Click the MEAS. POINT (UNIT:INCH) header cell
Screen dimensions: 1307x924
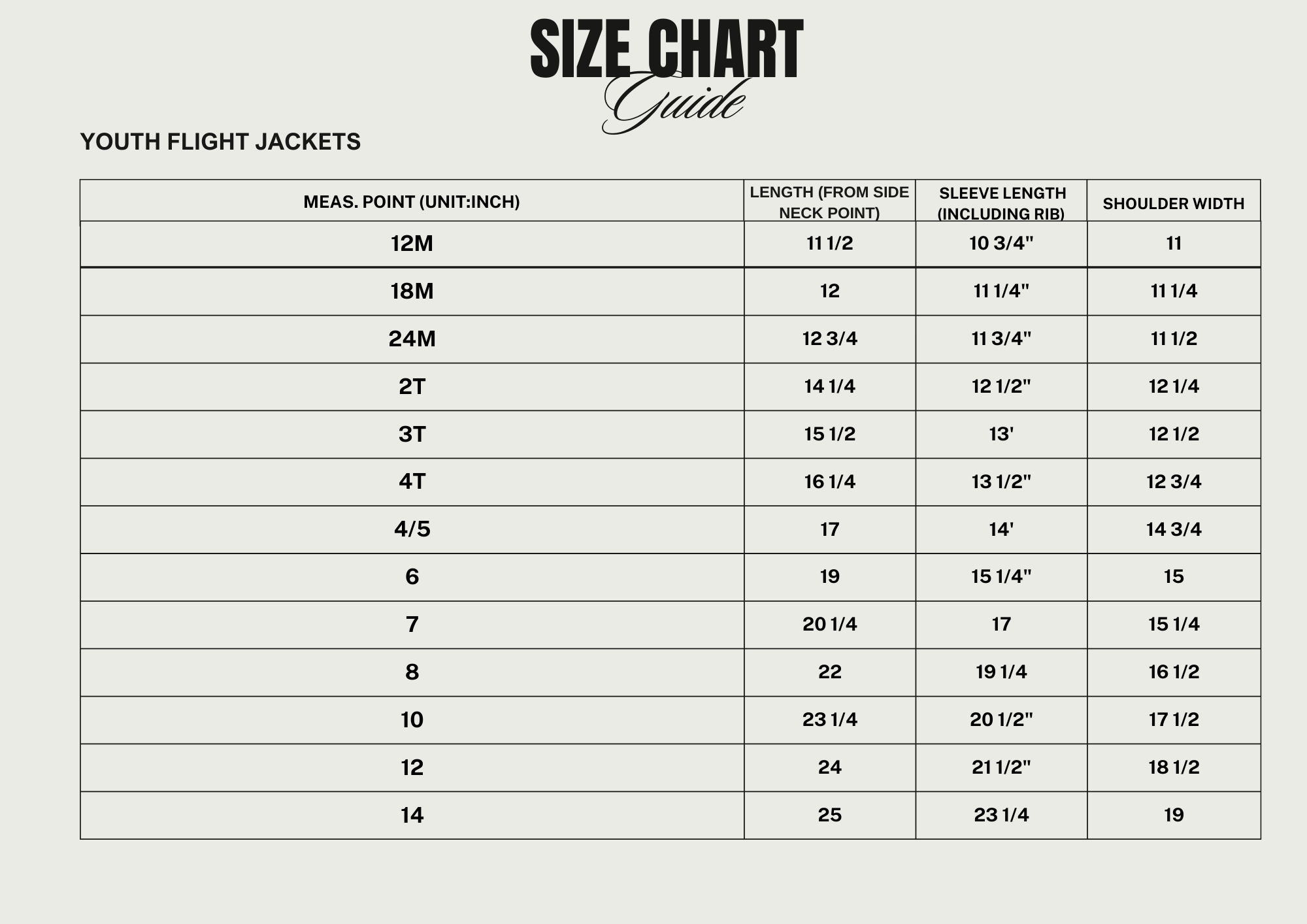point(412,202)
